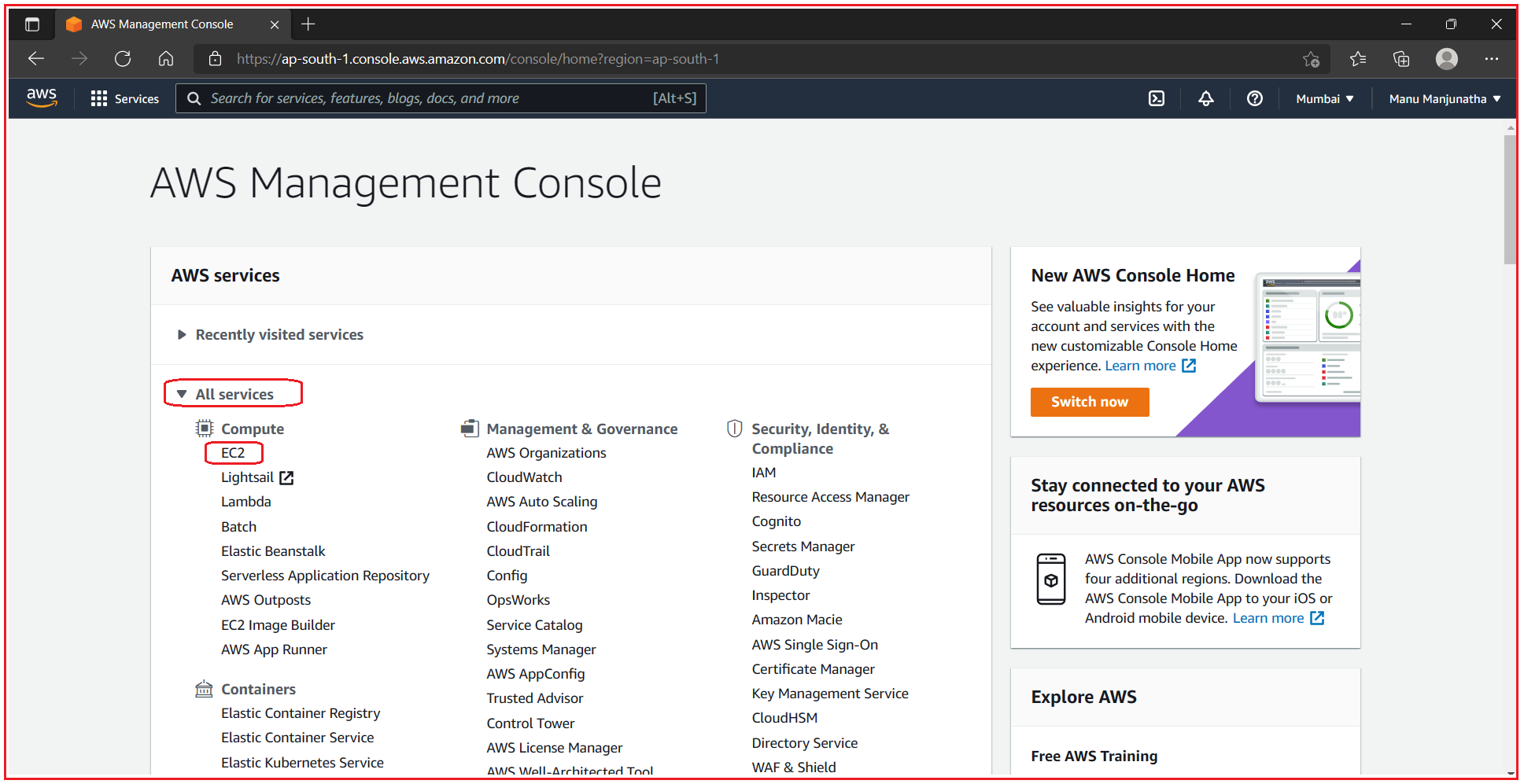Click external link icon beside Console Home Learn more
Image resolution: width=1524 pixels, height=784 pixels.
pyautogui.click(x=1189, y=366)
